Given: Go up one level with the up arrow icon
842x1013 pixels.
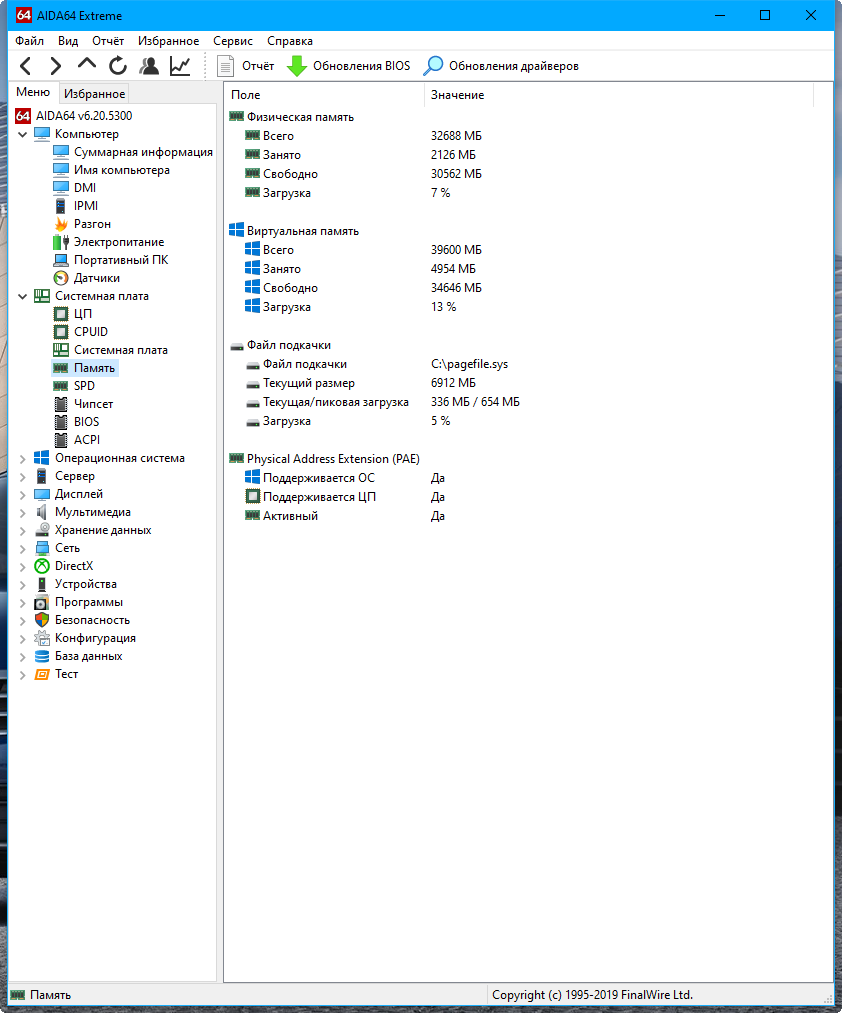Looking at the screenshot, I should point(87,65).
